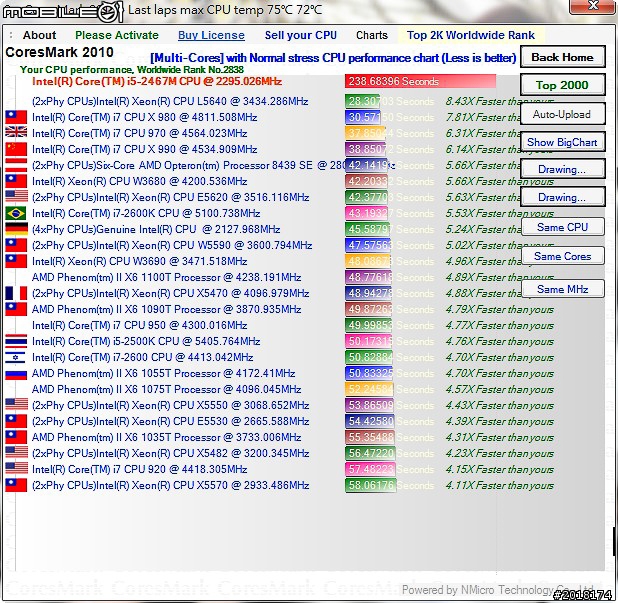Image resolution: width=618 pixels, height=603 pixels.
Task: Click the Show BigChart button
Action: click(x=562, y=142)
